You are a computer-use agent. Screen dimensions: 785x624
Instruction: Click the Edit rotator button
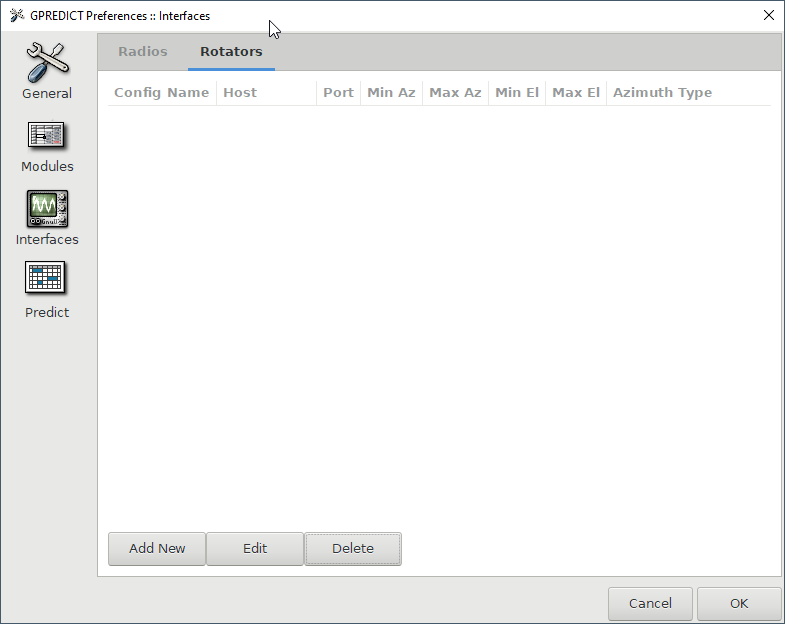coord(255,549)
